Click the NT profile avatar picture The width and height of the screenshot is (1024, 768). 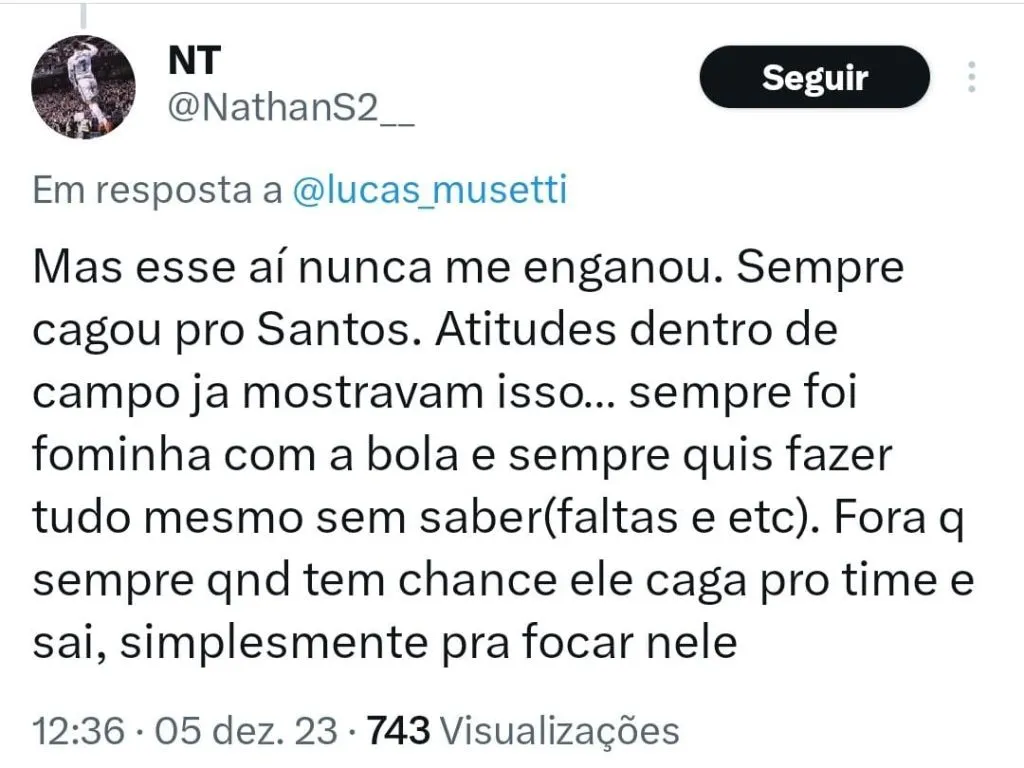tap(84, 86)
